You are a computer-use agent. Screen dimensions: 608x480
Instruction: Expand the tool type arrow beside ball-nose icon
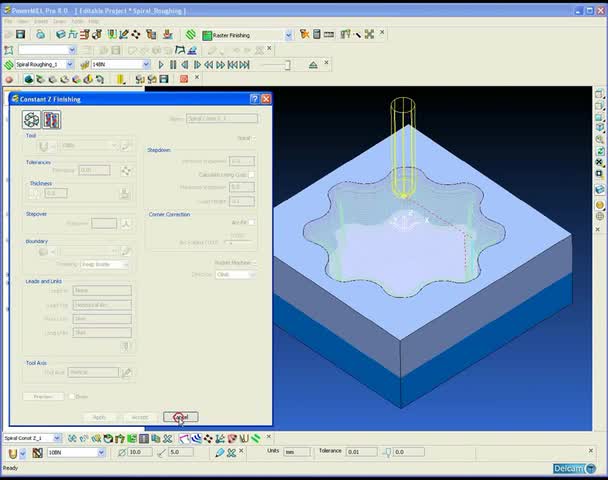coord(22,452)
